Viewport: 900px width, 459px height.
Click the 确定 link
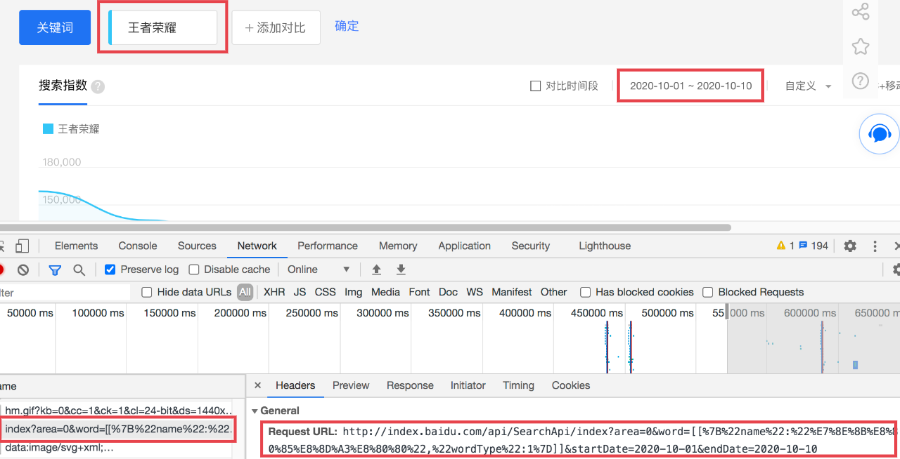click(347, 26)
